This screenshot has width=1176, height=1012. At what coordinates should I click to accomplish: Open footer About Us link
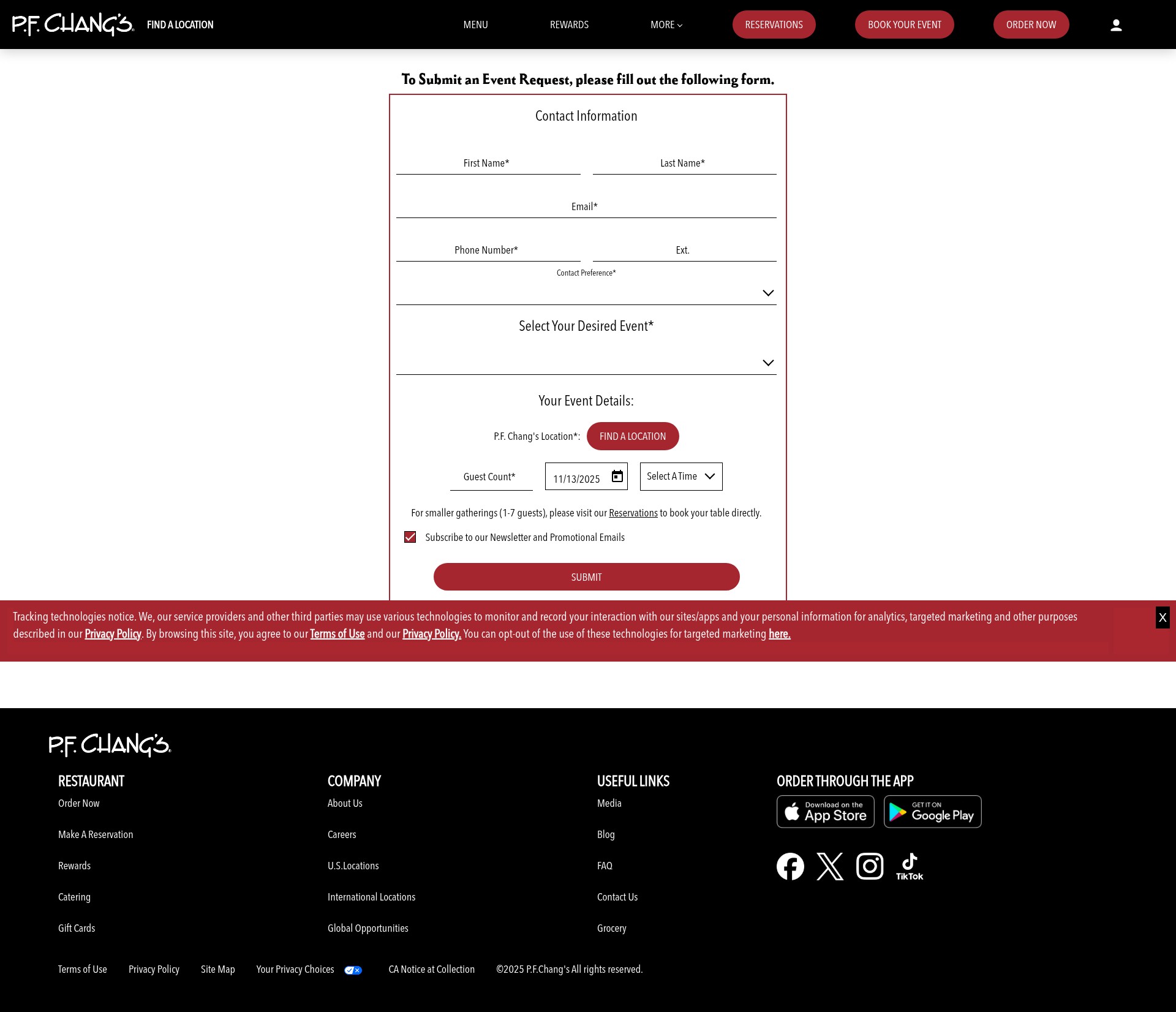click(x=345, y=803)
